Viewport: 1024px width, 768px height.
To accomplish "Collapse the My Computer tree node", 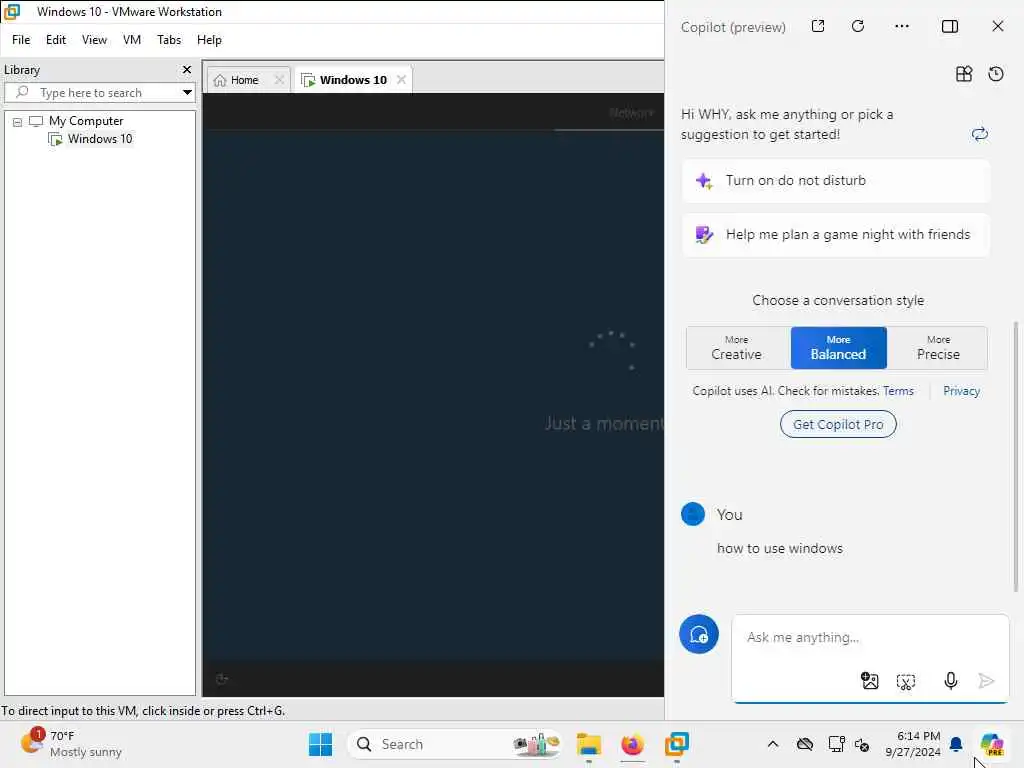I will [x=18, y=122].
